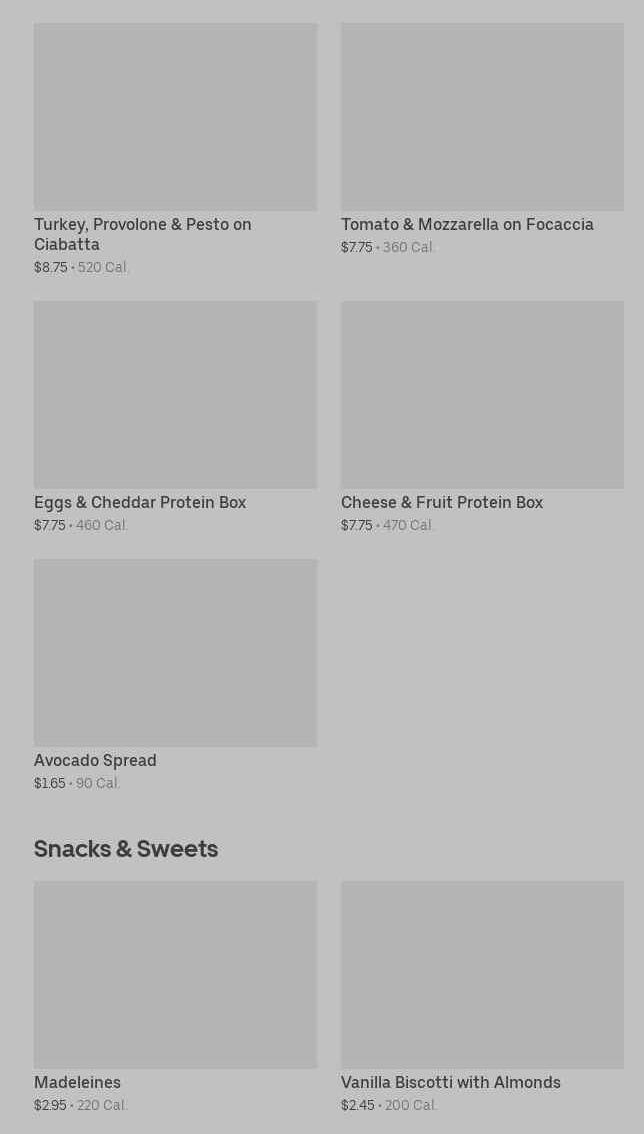The image size is (644, 1134).
Task: Open the Turkey, Provolone & Pesto product image
Action: coord(175,117)
